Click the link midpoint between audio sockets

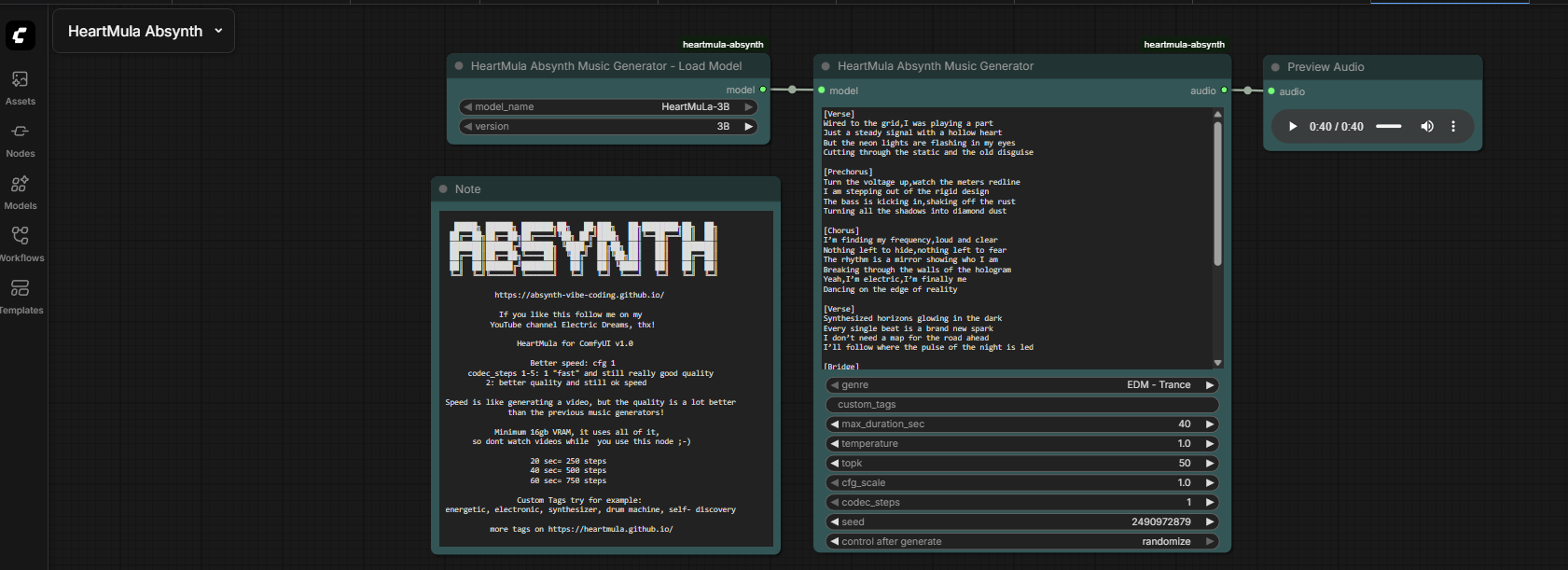(x=1248, y=90)
